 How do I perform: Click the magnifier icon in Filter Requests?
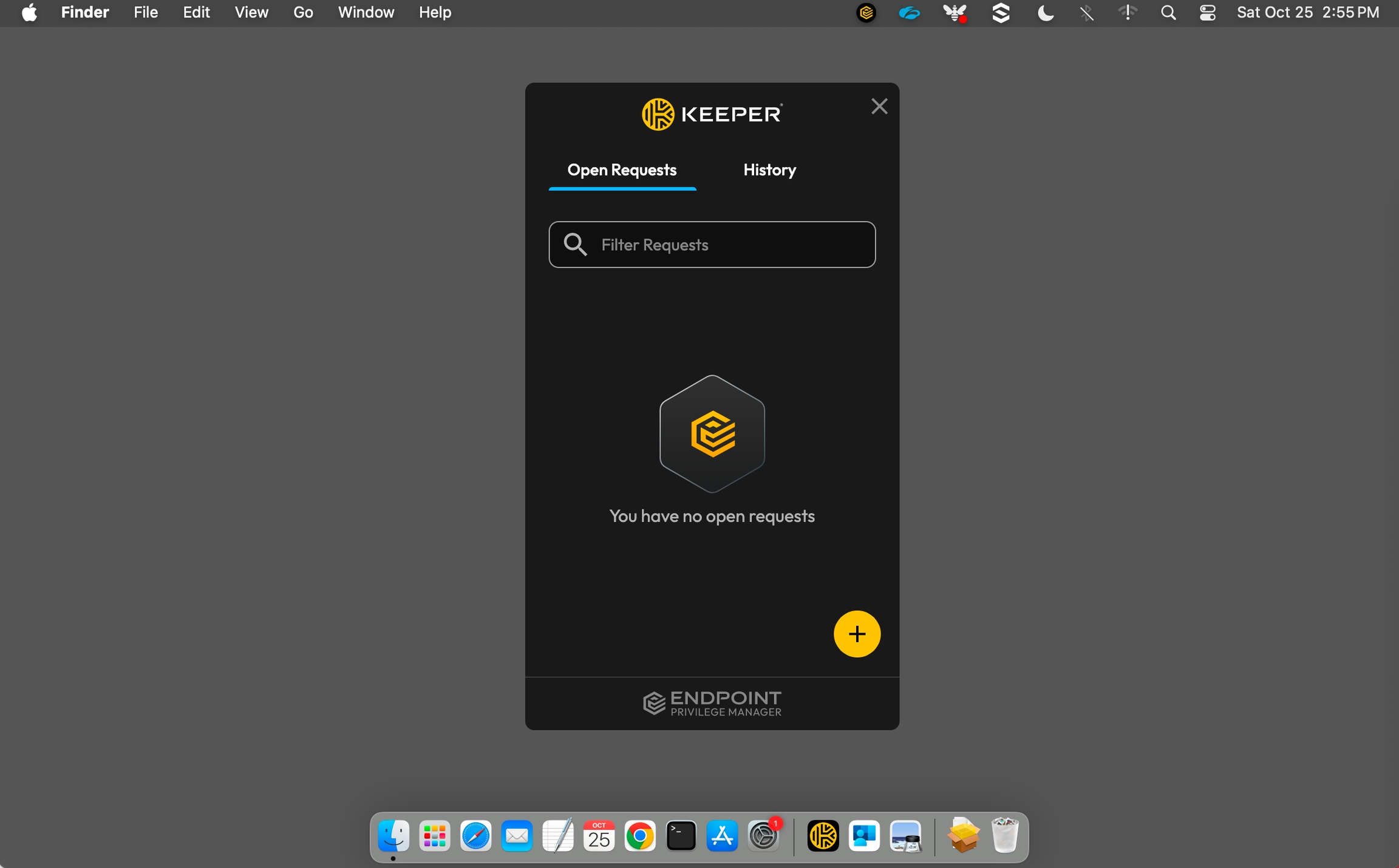(574, 245)
